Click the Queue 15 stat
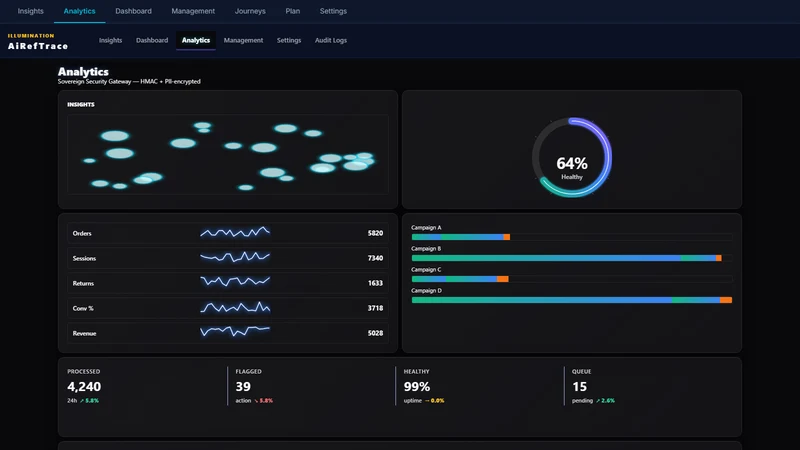Viewport: 800px width, 450px height. tap(580, 387)
